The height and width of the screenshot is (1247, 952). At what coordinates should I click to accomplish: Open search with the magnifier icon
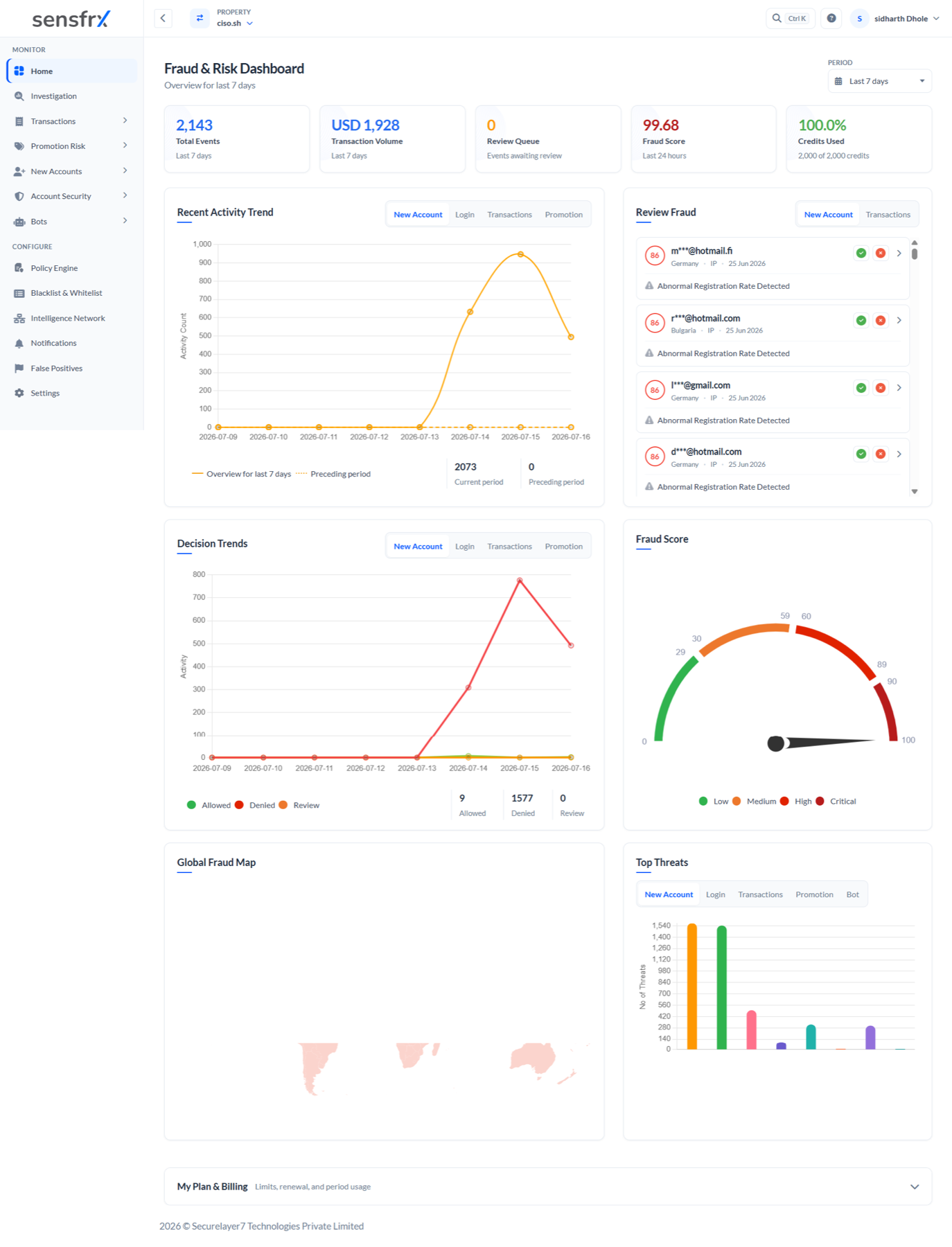click(777, 18)
